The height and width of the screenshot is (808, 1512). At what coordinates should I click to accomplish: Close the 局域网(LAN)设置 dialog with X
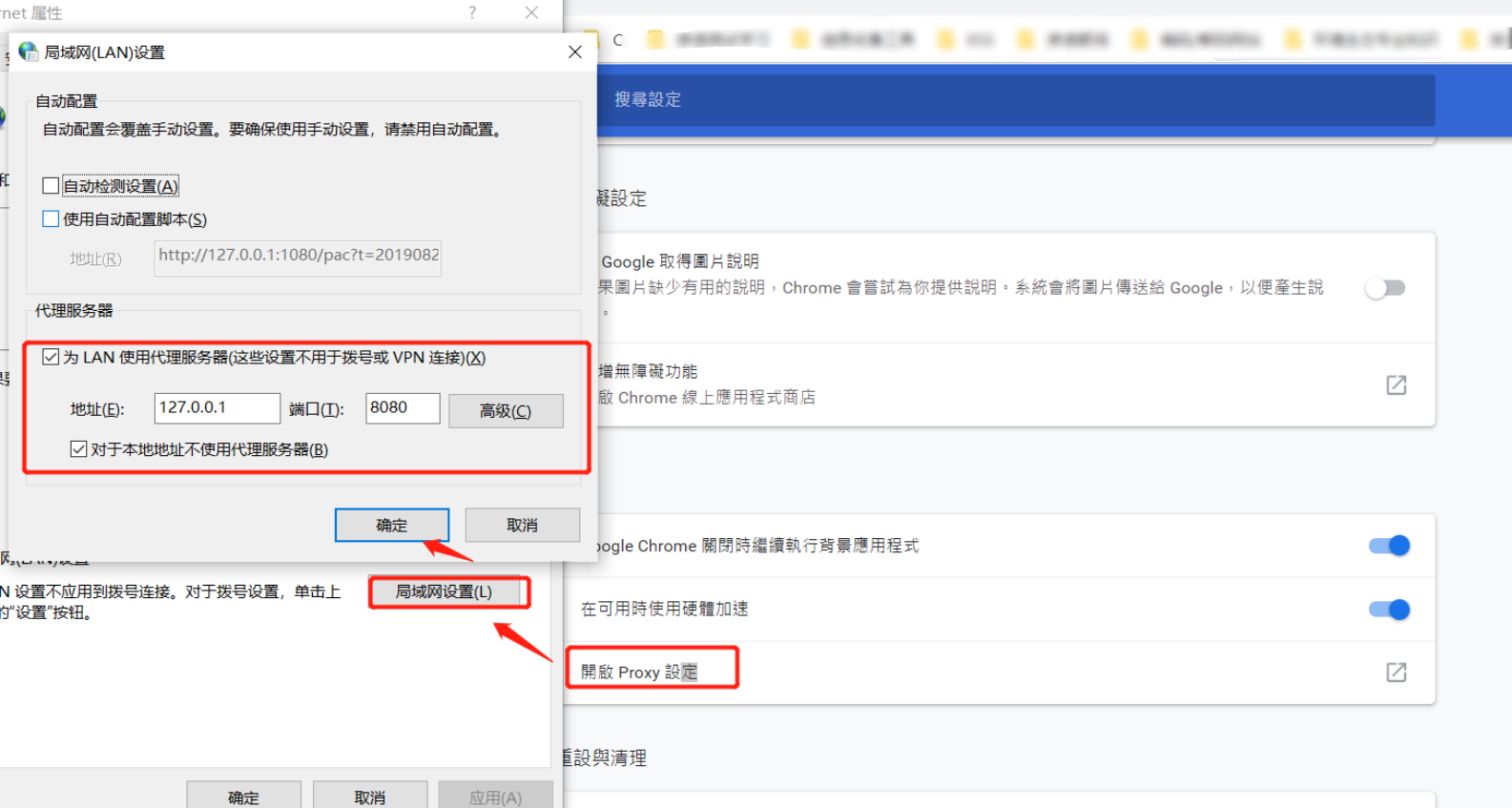pyautogui.click(x=574, y=52)
